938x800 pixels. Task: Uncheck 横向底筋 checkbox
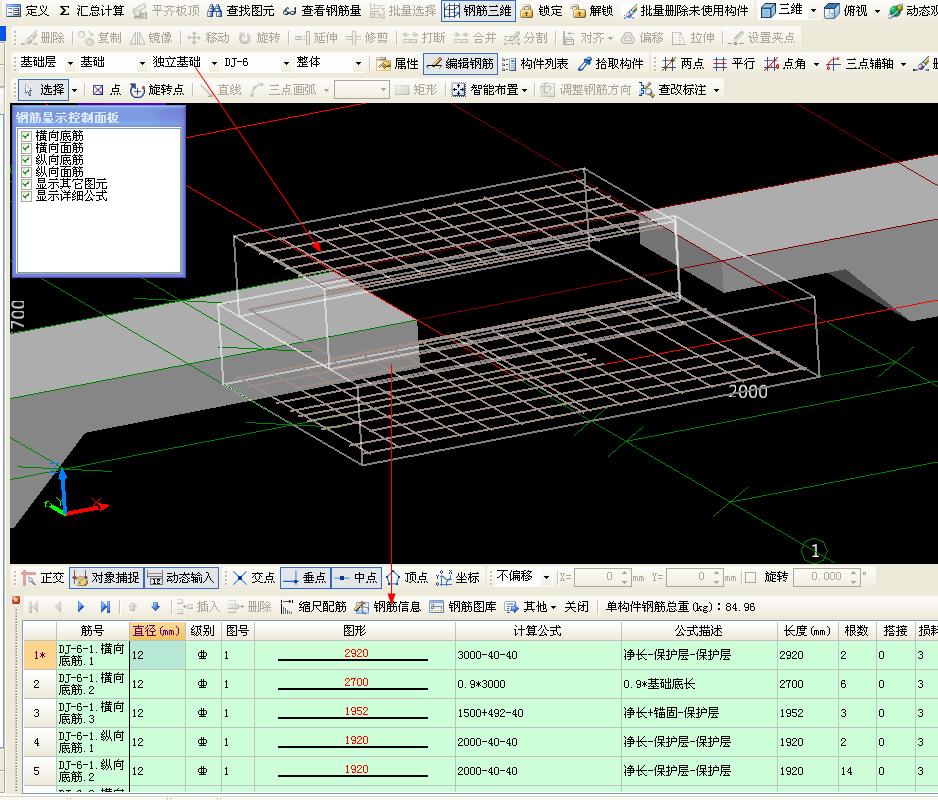(x=26, y=136)
